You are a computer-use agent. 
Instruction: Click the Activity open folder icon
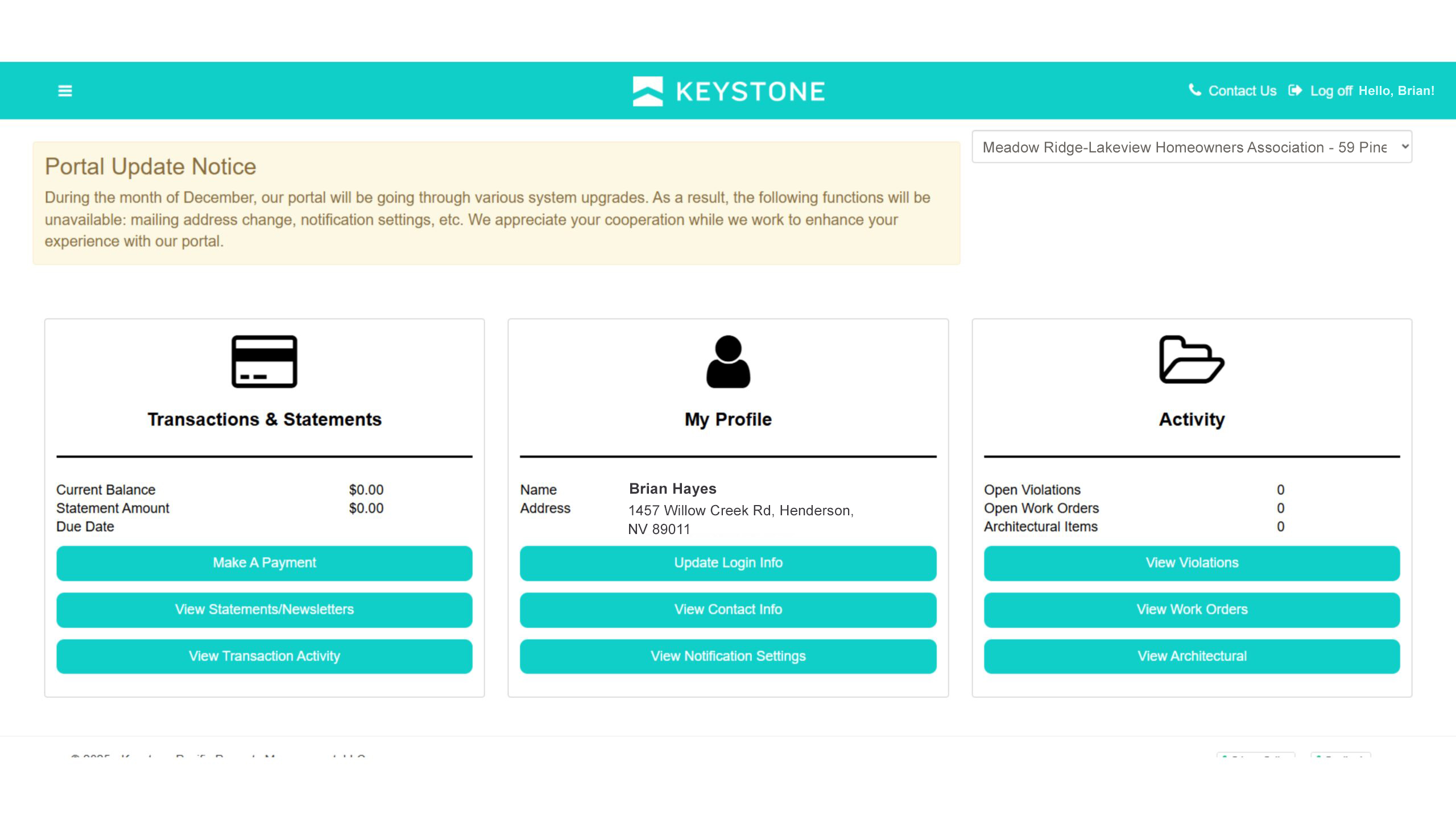[x=1192, y=360]
